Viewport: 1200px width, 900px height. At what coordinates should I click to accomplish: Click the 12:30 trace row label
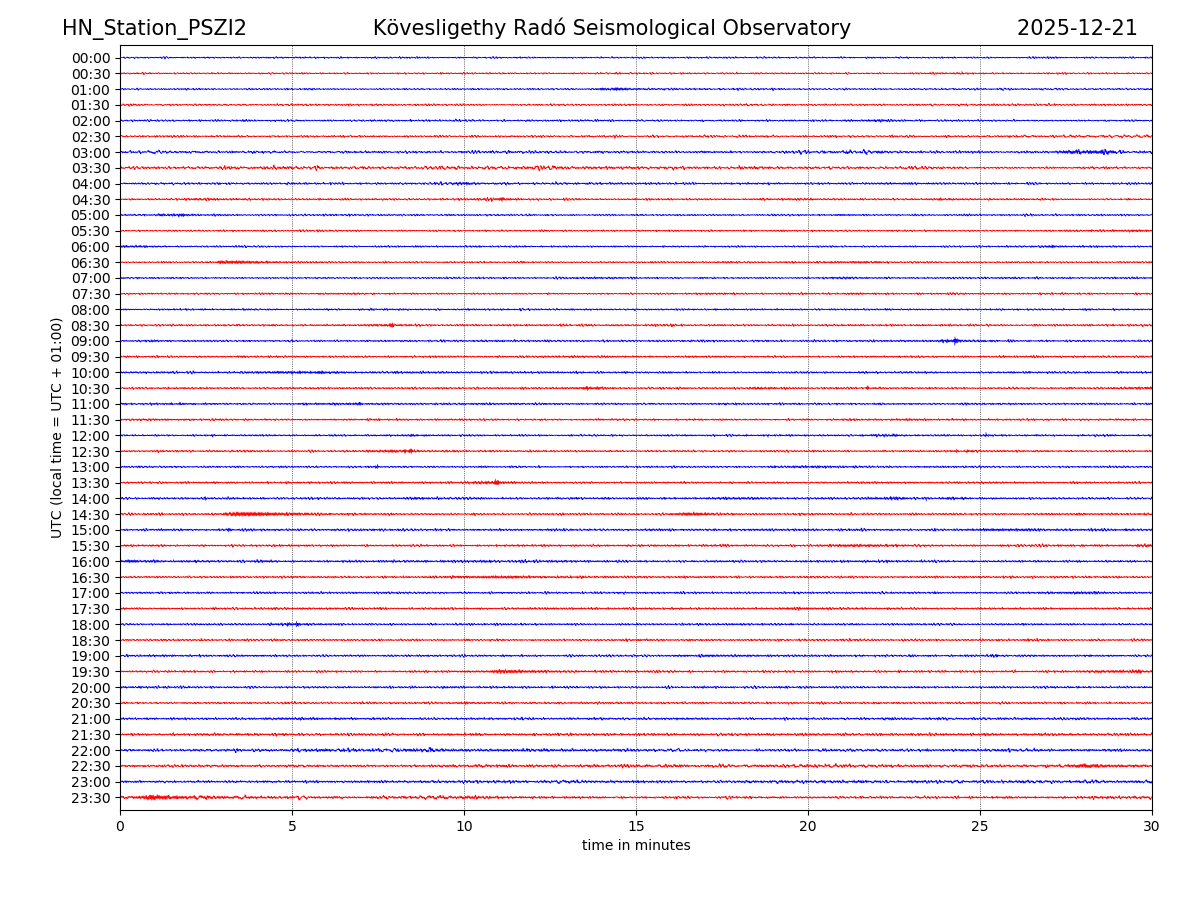[91, 452]
